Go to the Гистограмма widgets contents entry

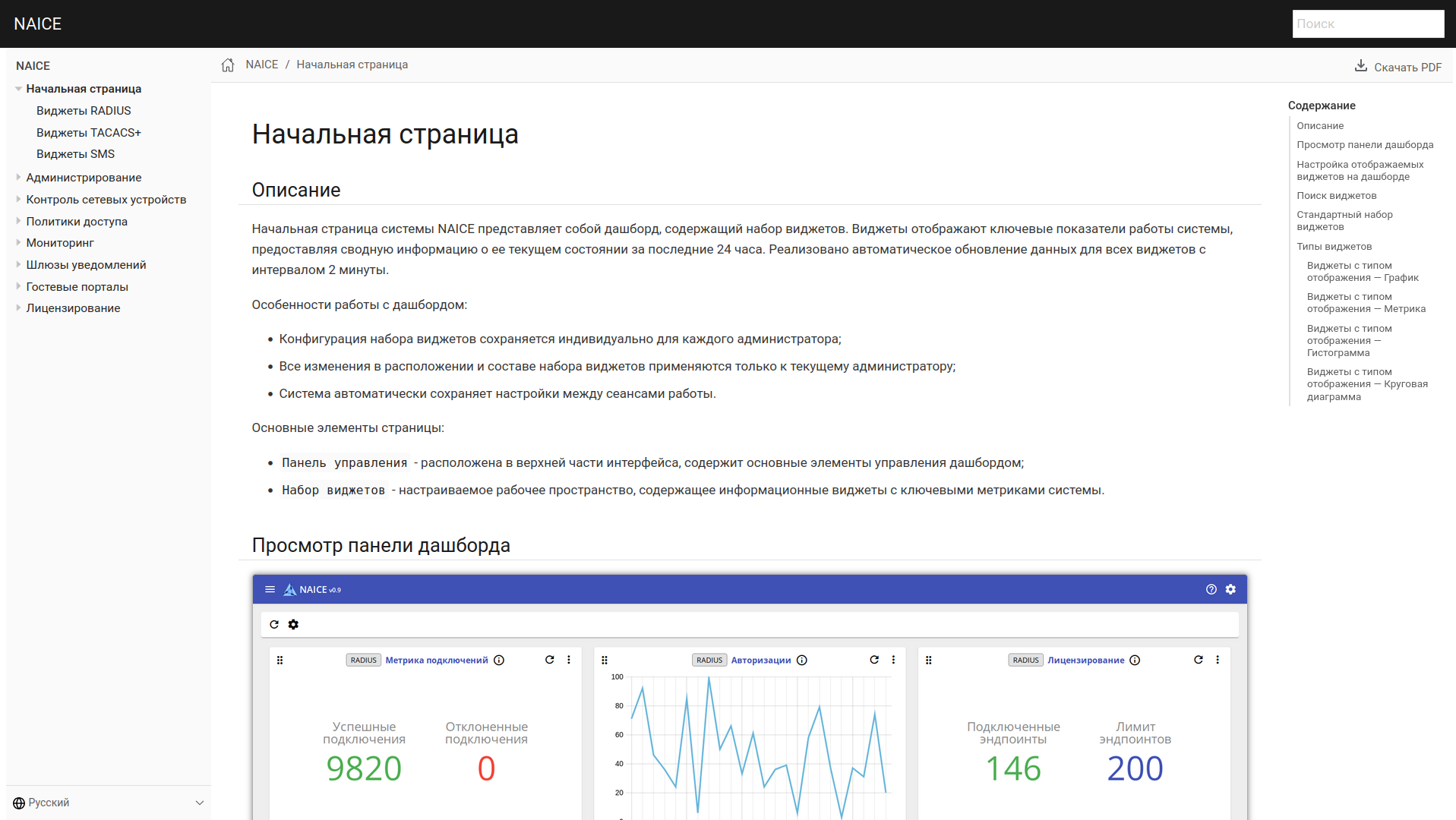click(1350, 341)
